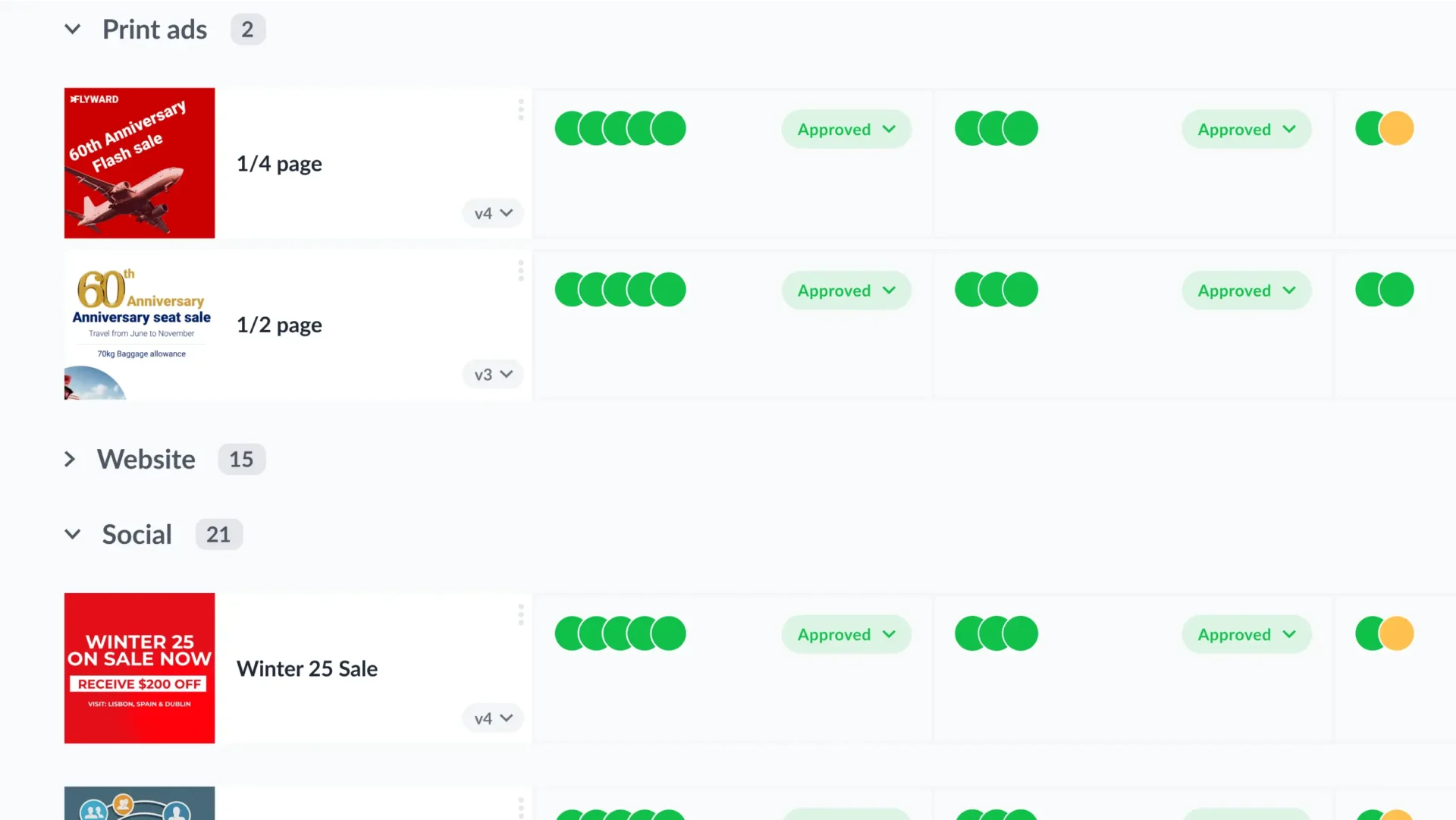Change the Approved status on Winter 25 Sale
Viewport: 1456px width, 820px height.
[846, 634]
